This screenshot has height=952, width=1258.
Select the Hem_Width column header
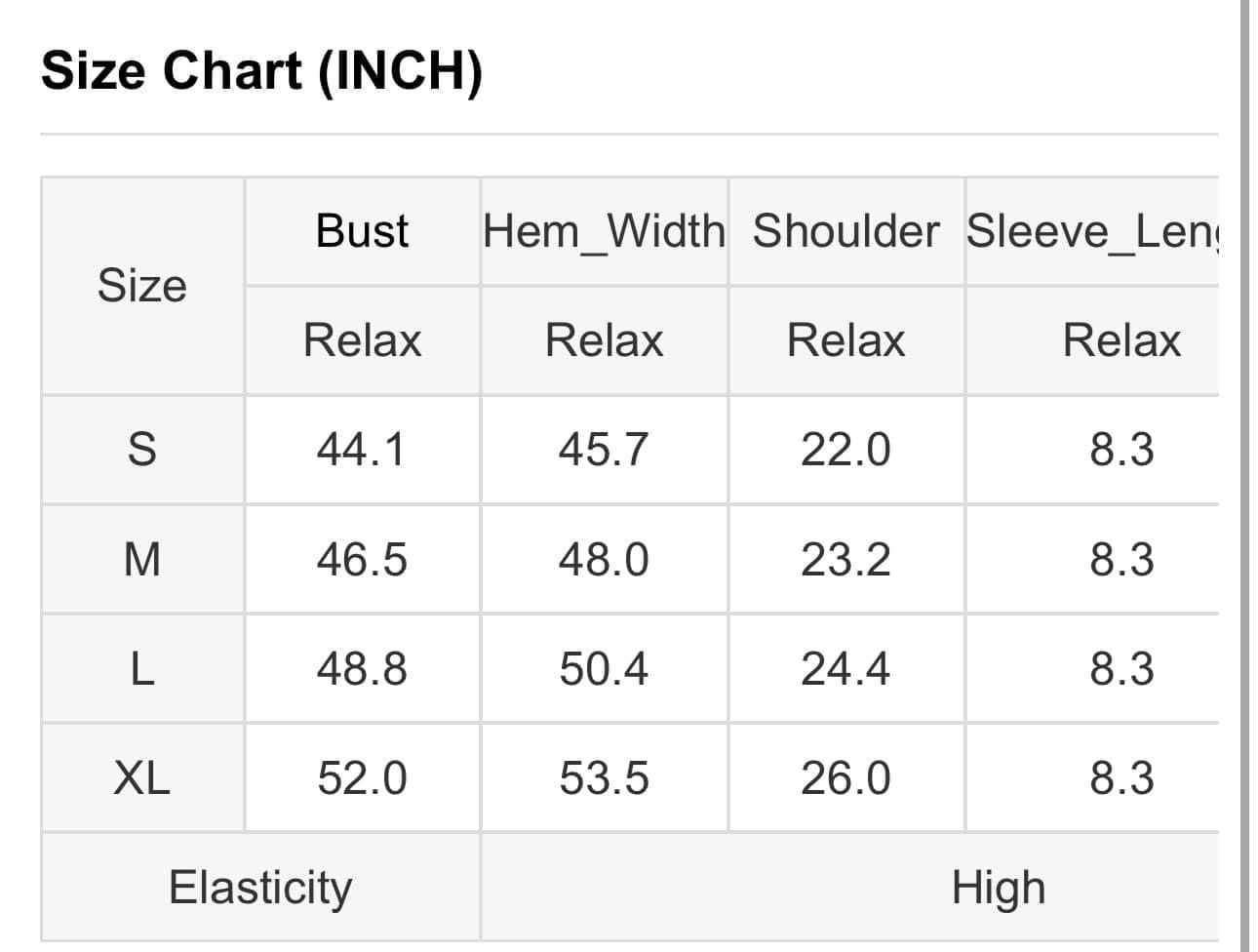point(604,231)
